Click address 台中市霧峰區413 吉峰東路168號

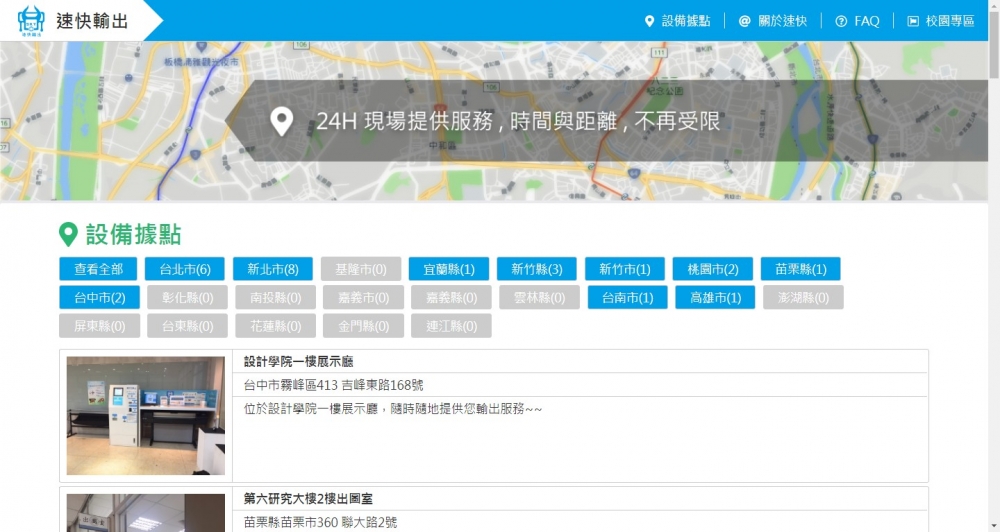(x=334, y=385)
